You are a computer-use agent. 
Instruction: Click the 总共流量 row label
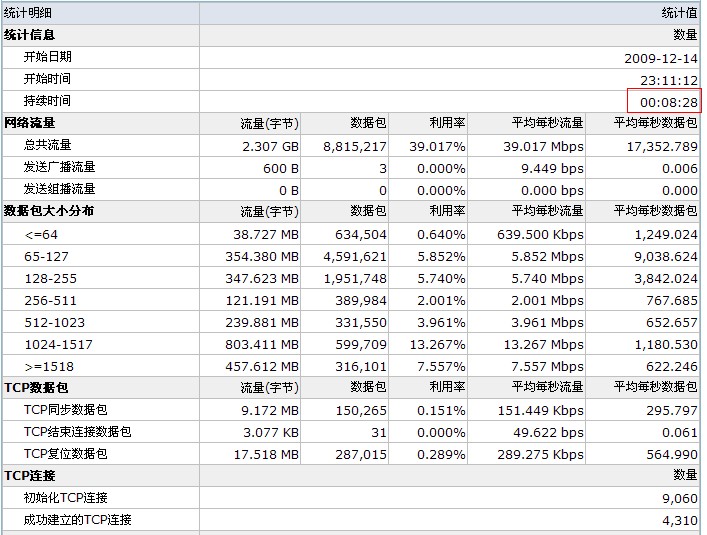click(48, 145)
